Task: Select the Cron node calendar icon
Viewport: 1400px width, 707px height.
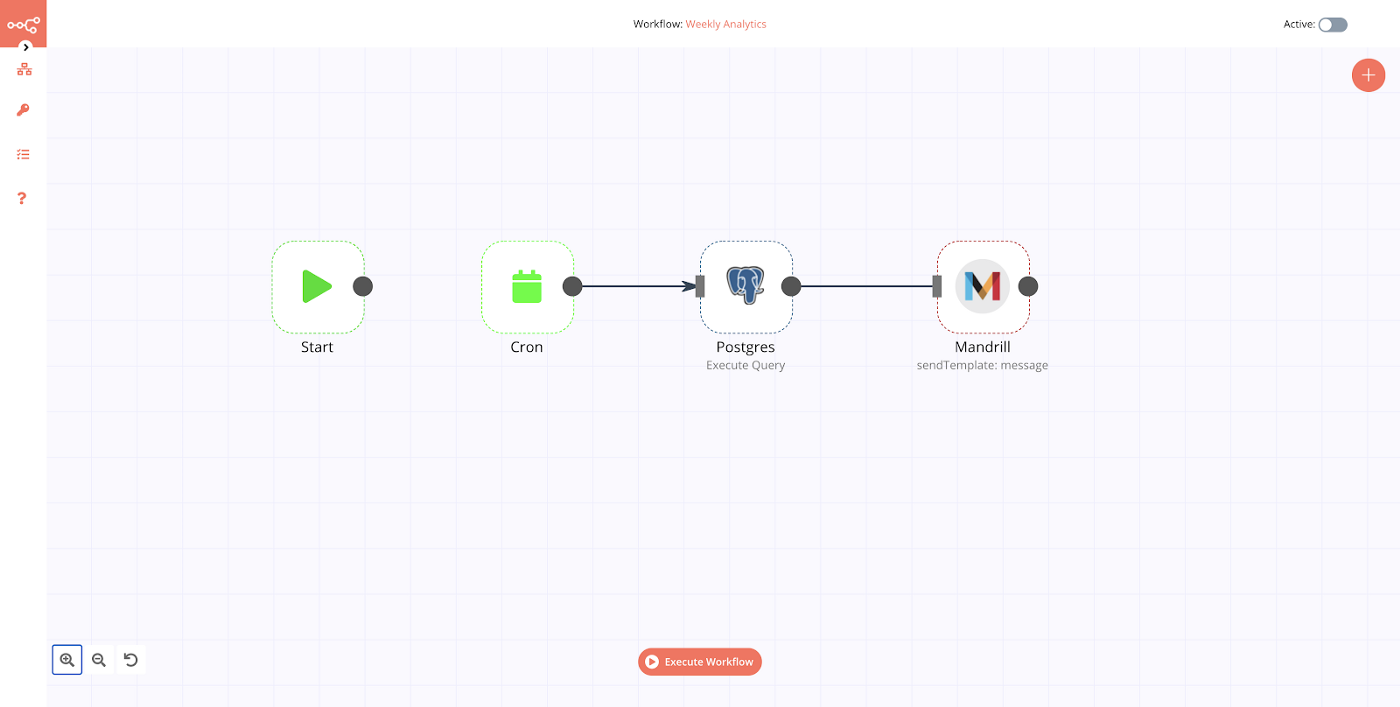Action: pos(527,287)
